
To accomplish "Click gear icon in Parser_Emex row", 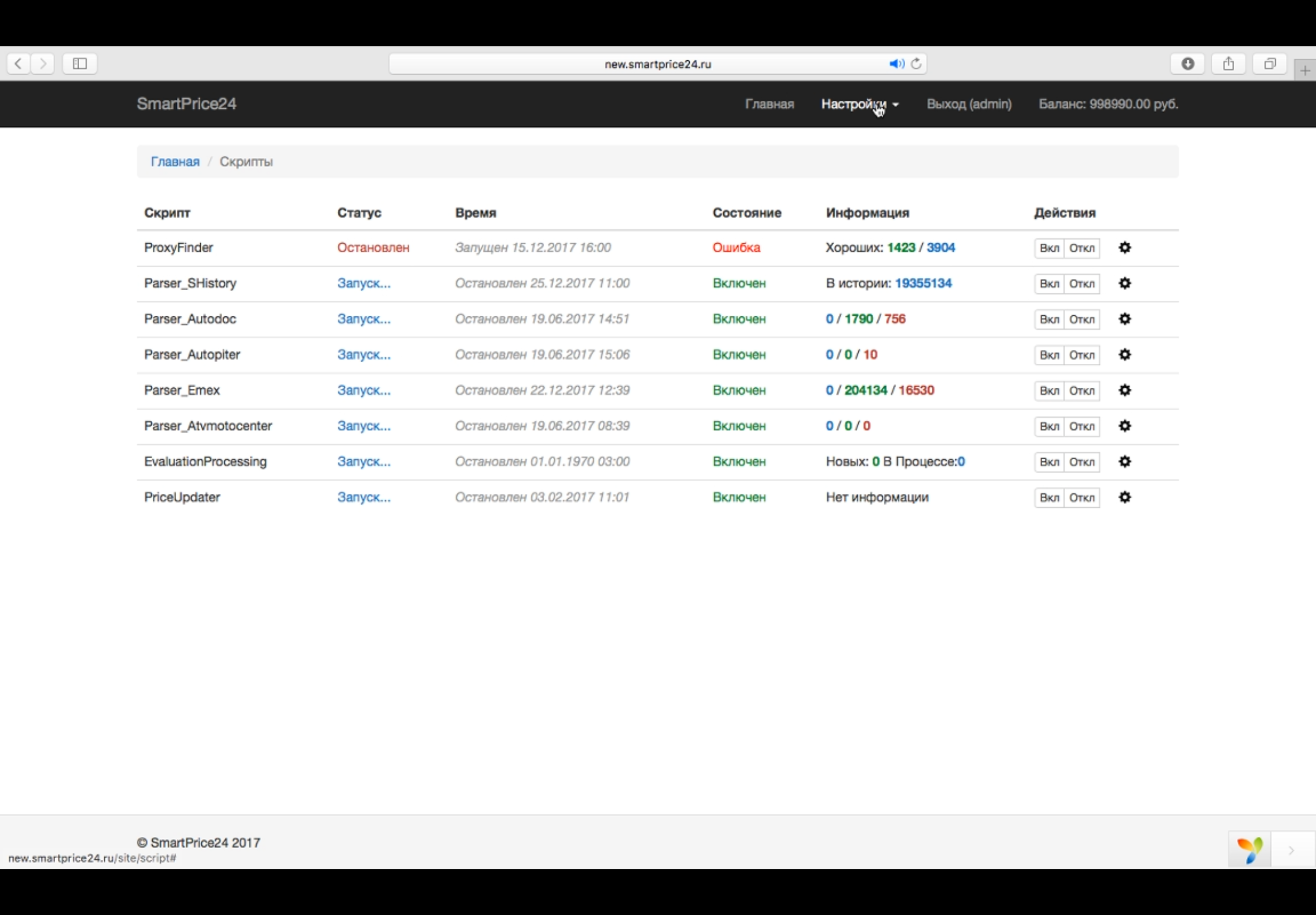I will coord(1125,391).
